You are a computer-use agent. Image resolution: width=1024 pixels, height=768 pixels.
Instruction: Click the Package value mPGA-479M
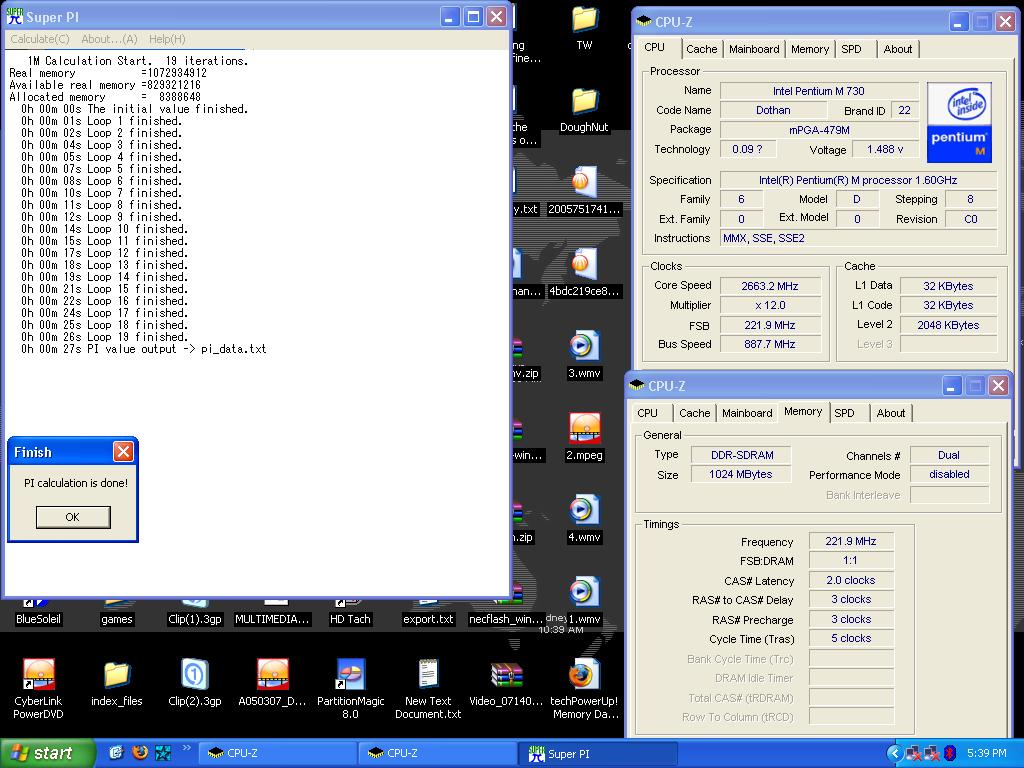click(x=819, y=130)
